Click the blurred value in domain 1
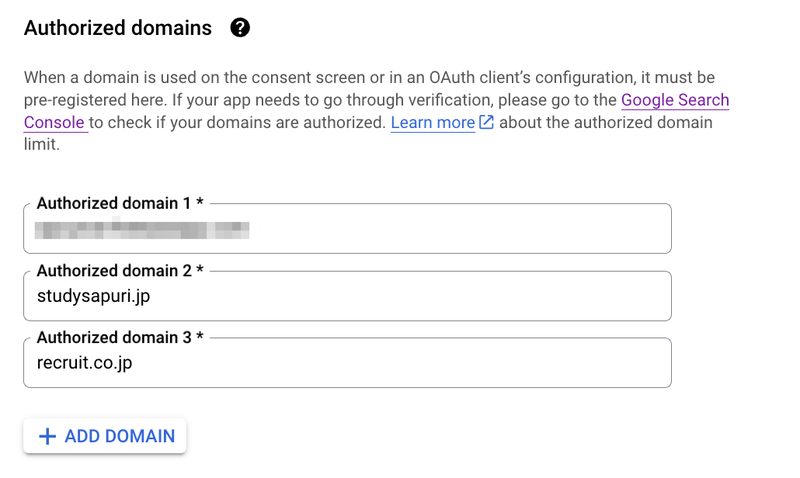800x478 pixels. click(142, 230)
